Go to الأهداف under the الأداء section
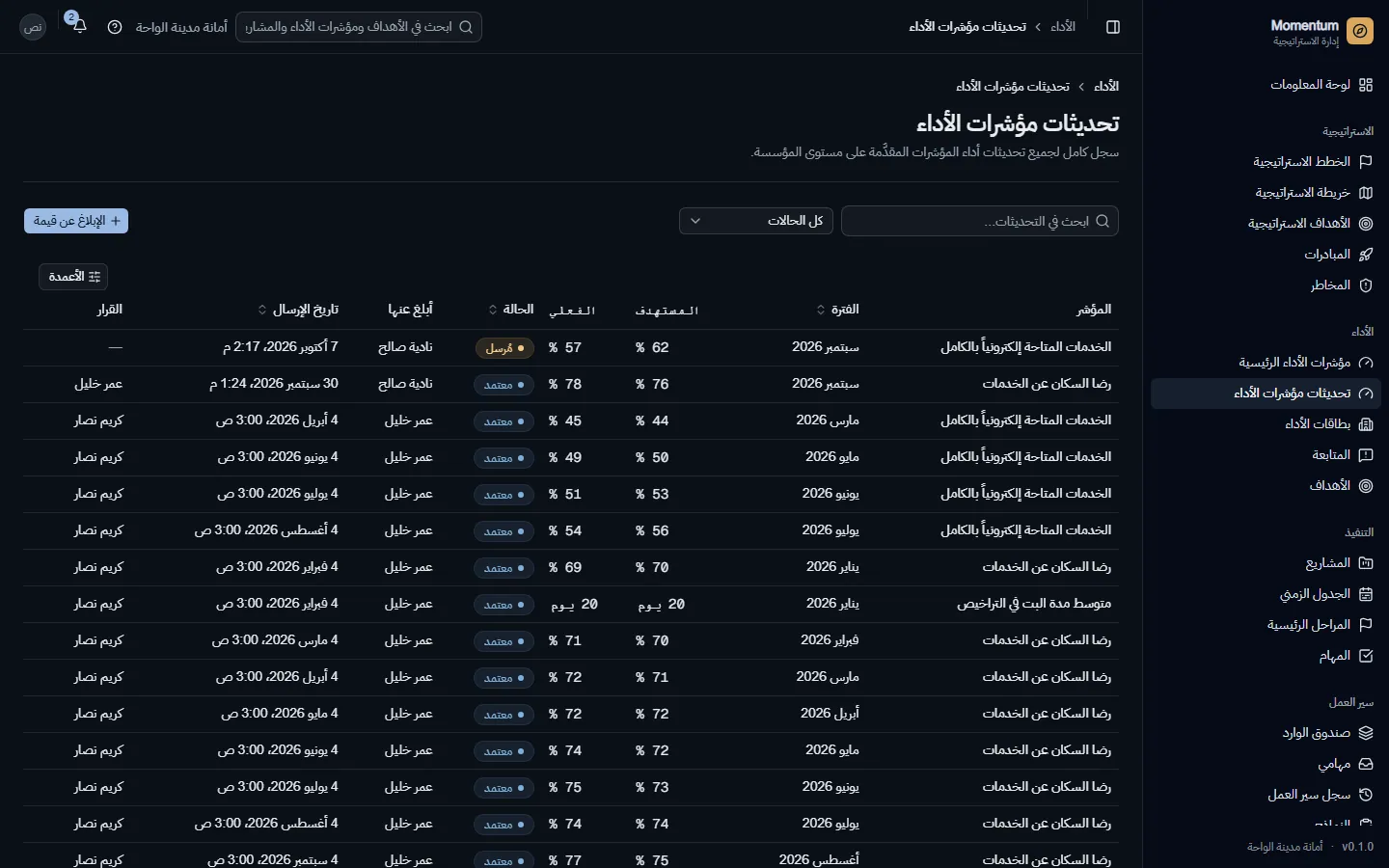The width and height of the screenshot is (1389, 868). pos(1266,486)
